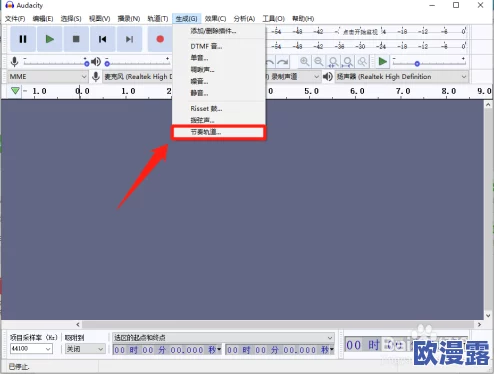Click recording volume slider knob
This screenshot has height=374, width=494.
(87, 63)
